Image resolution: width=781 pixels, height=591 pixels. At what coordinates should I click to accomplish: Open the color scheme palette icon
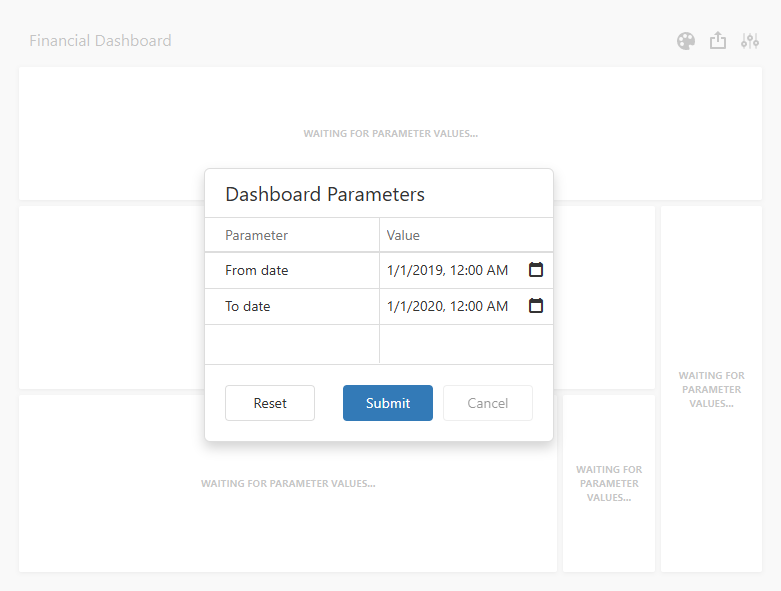[686, 41]
